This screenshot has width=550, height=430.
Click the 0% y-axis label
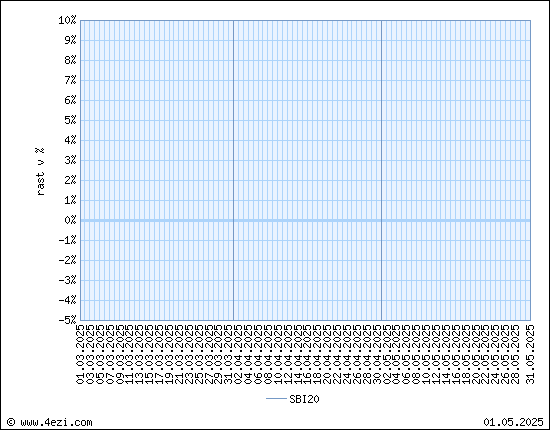70,220
